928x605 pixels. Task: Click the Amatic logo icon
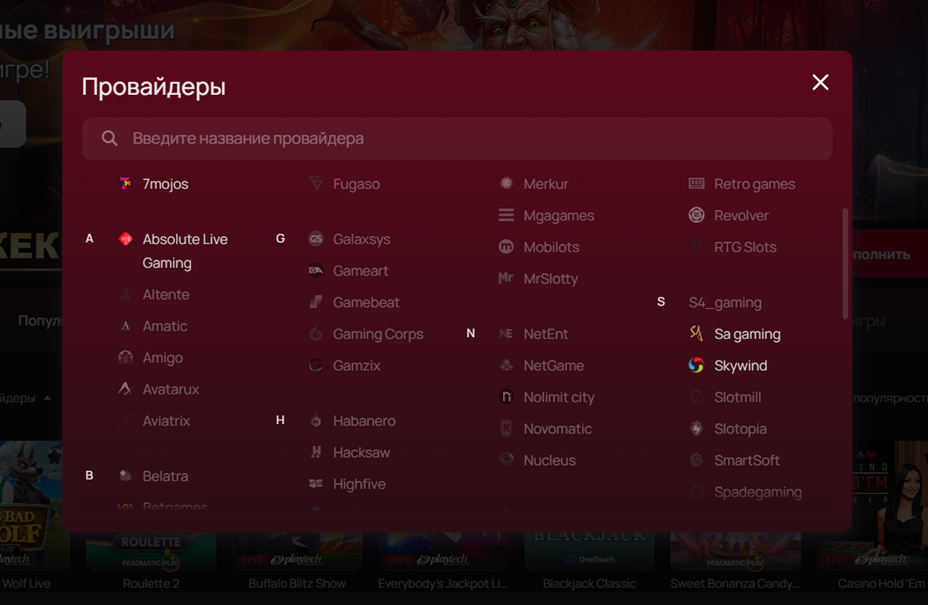[x=125, y=326]
